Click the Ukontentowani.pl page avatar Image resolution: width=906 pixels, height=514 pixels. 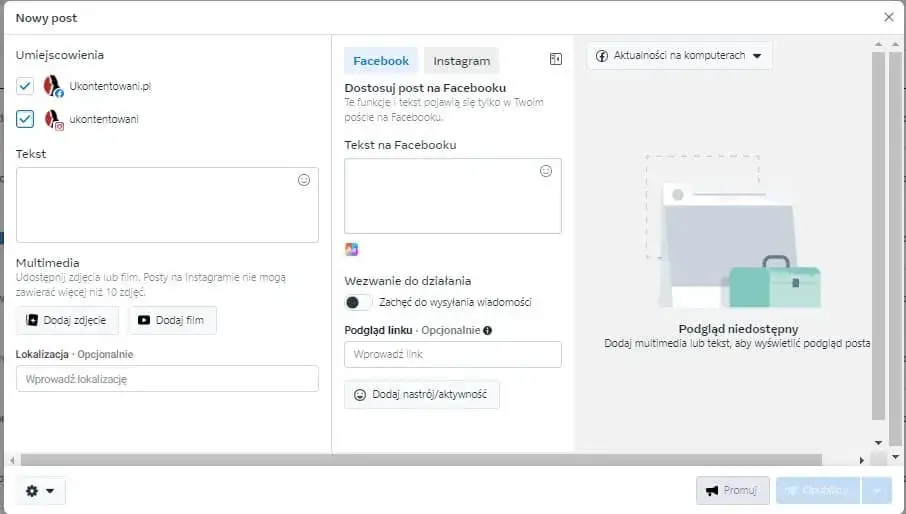[53, 86]
